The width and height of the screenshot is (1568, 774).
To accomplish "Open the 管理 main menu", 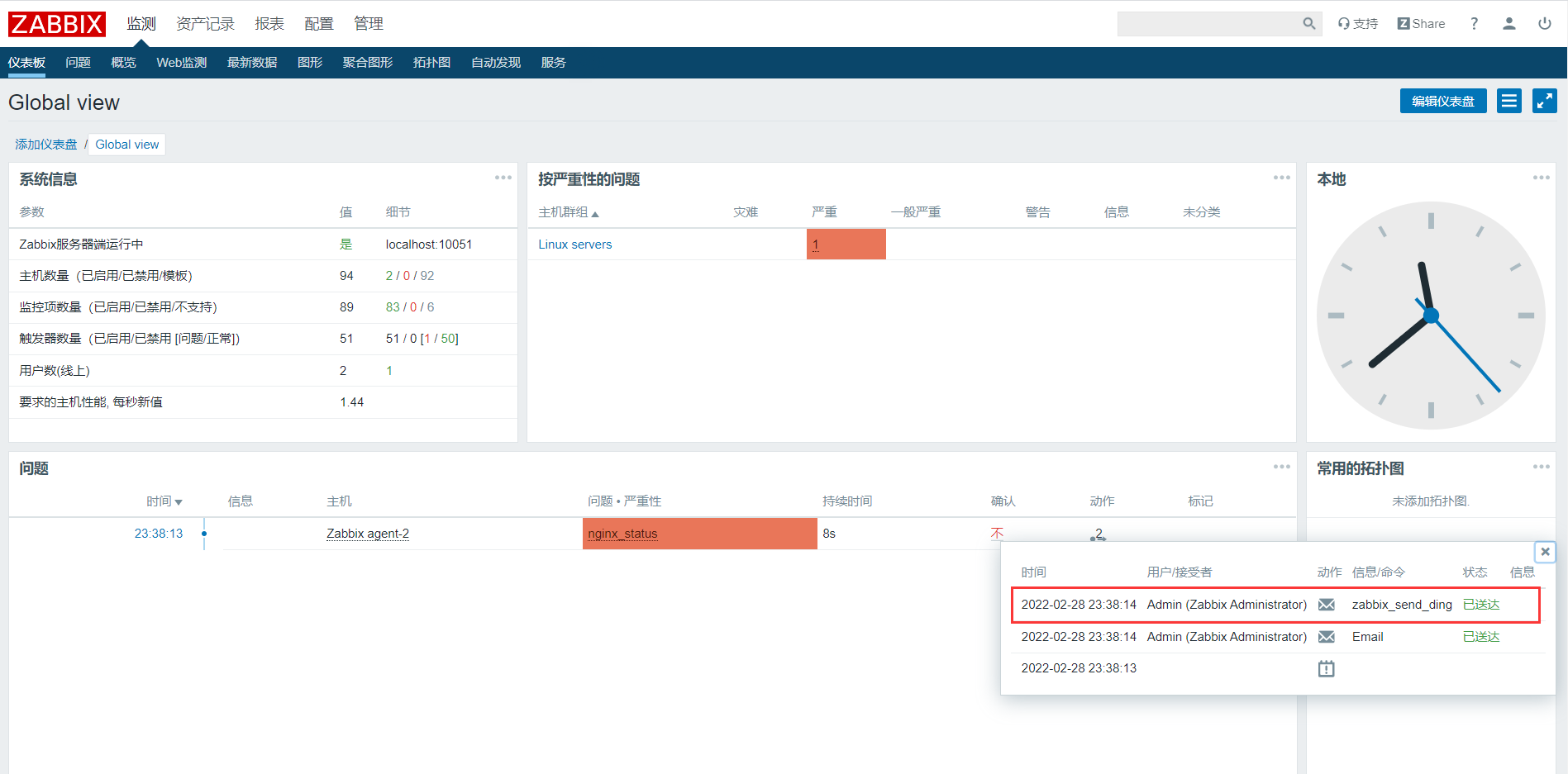I will tap(369, 24).
